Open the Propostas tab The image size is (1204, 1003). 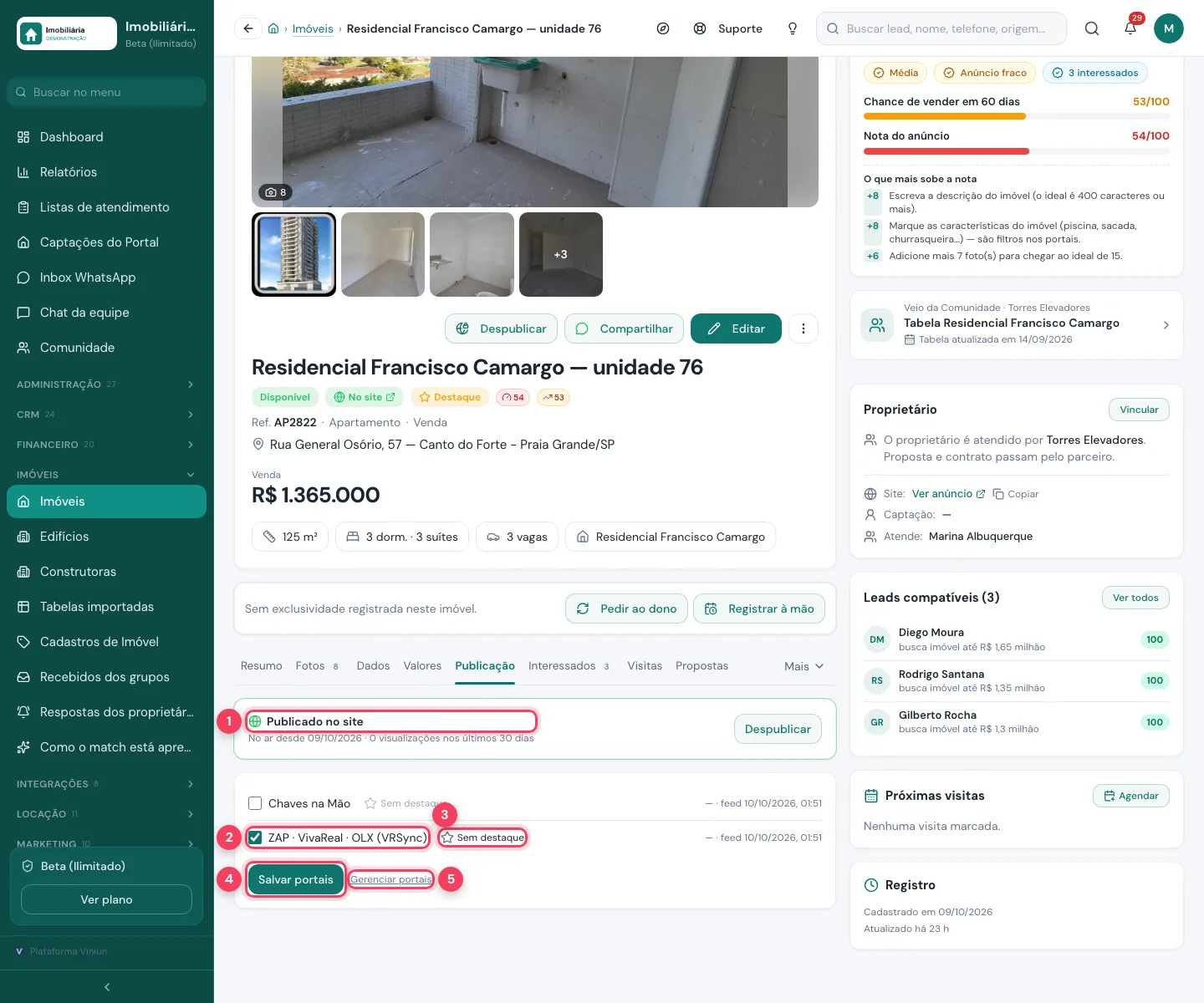[x=701, y=666]
